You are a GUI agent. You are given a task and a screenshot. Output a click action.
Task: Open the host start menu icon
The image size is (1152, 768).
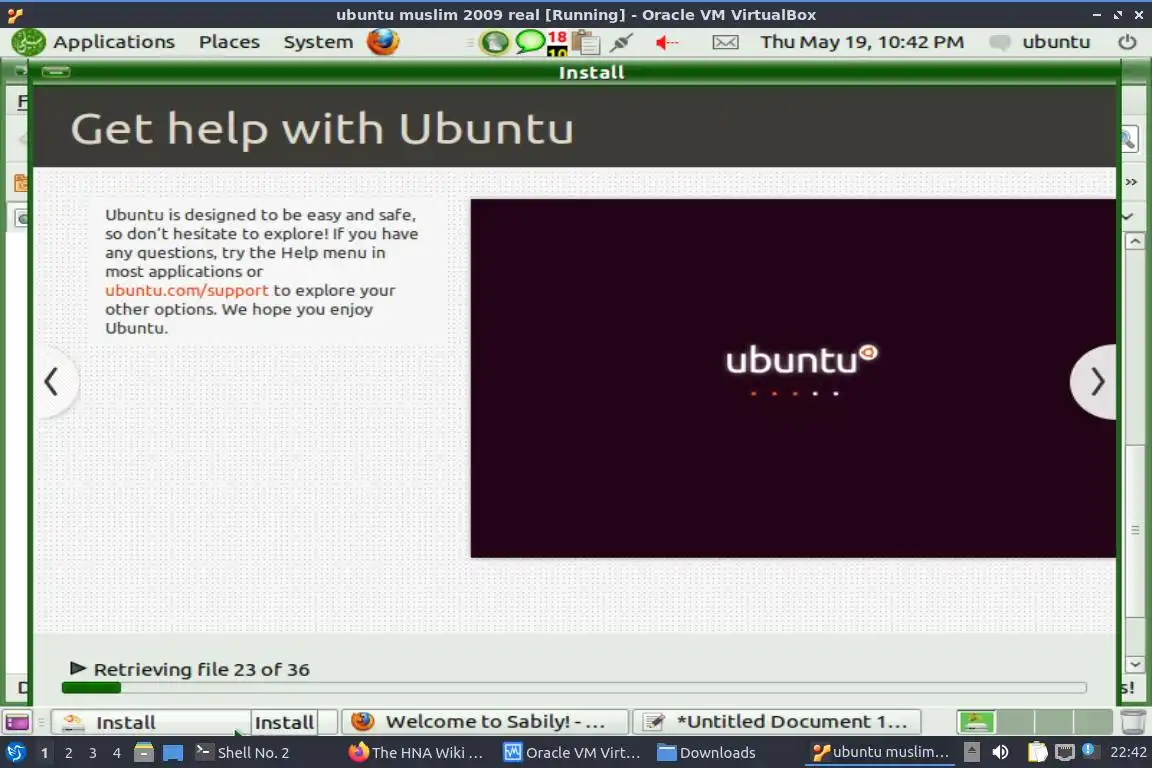click(15, 753)
